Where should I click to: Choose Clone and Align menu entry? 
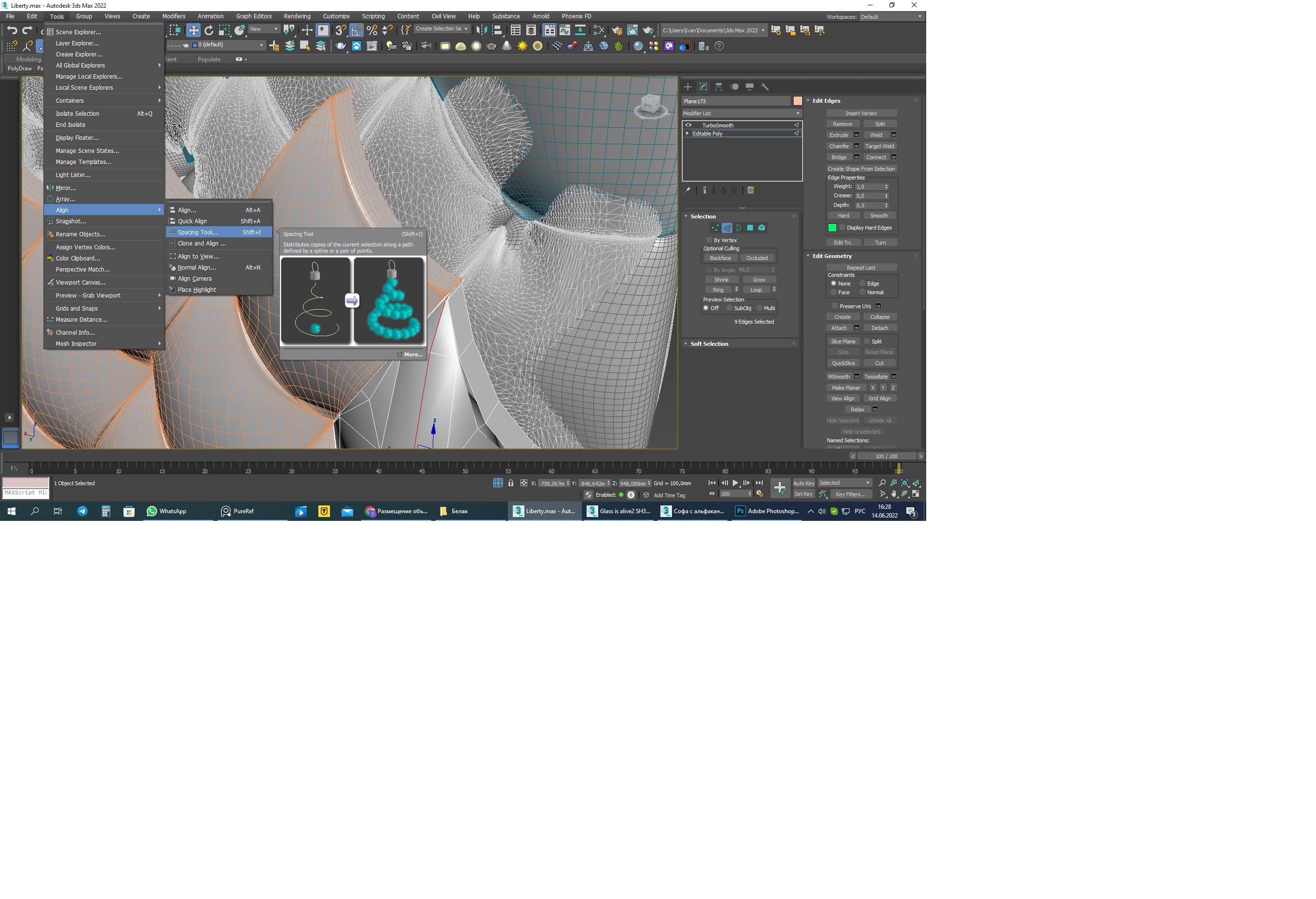219,244
